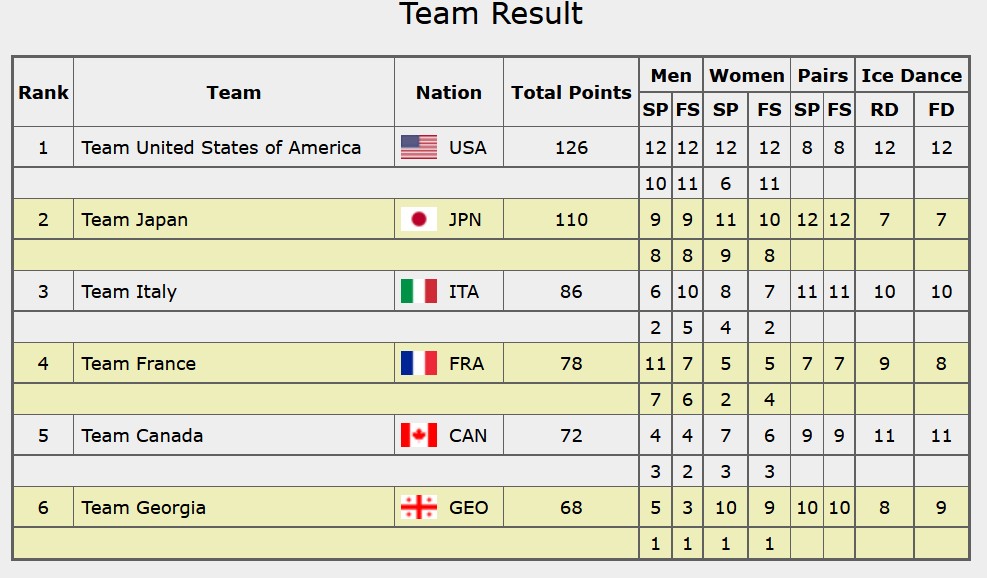This screenshot has width=987, height=578.
Task: Click the GEO nation code
Action: point(468,507)
